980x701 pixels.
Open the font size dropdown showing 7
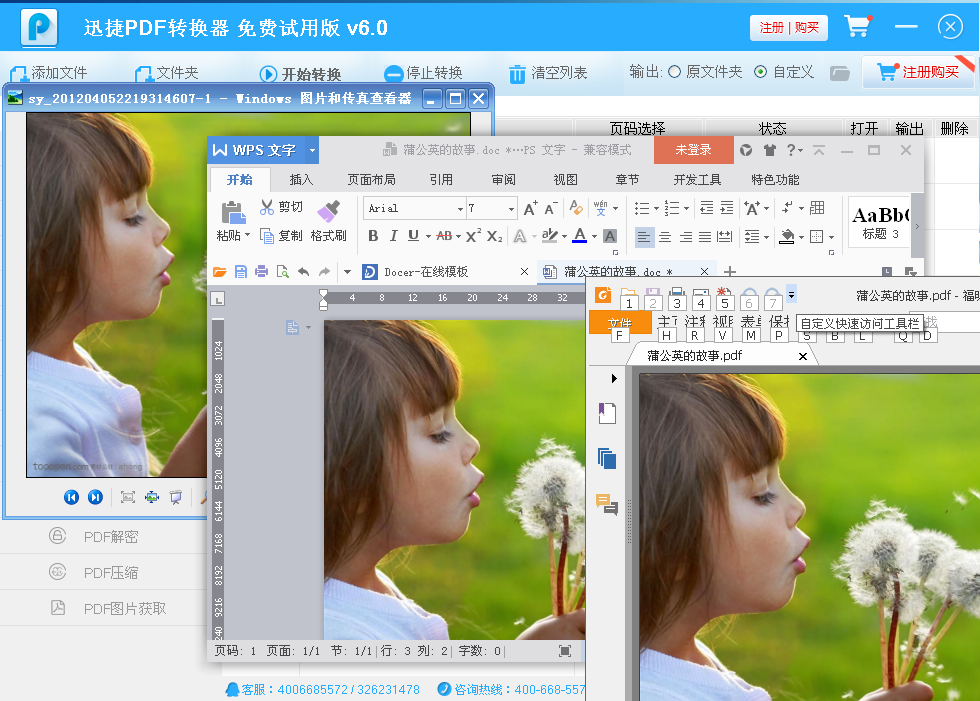pos(511,209)
